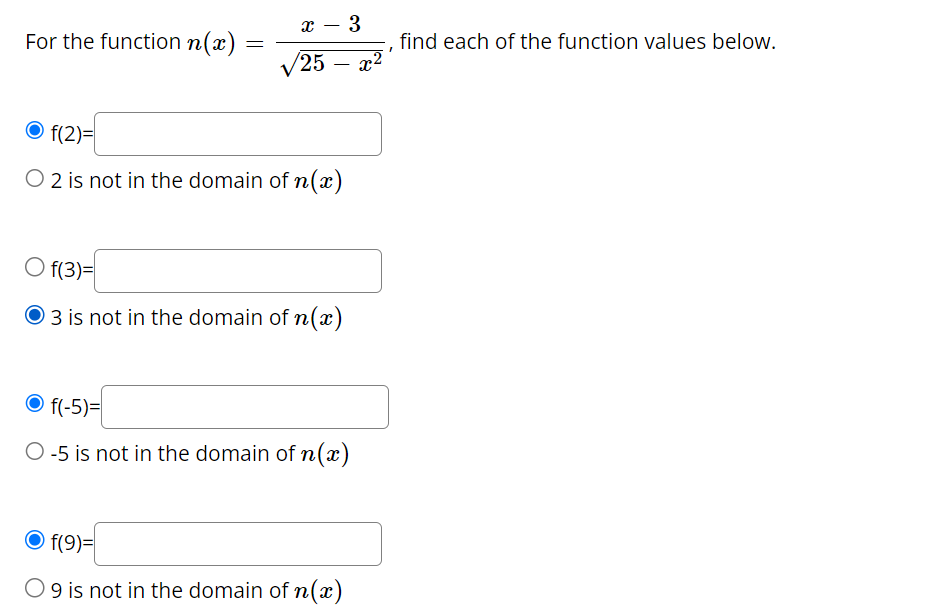This screenshot has height=608, width=926.
Task: Focus the bottommost answer input field
Action: 237,543
